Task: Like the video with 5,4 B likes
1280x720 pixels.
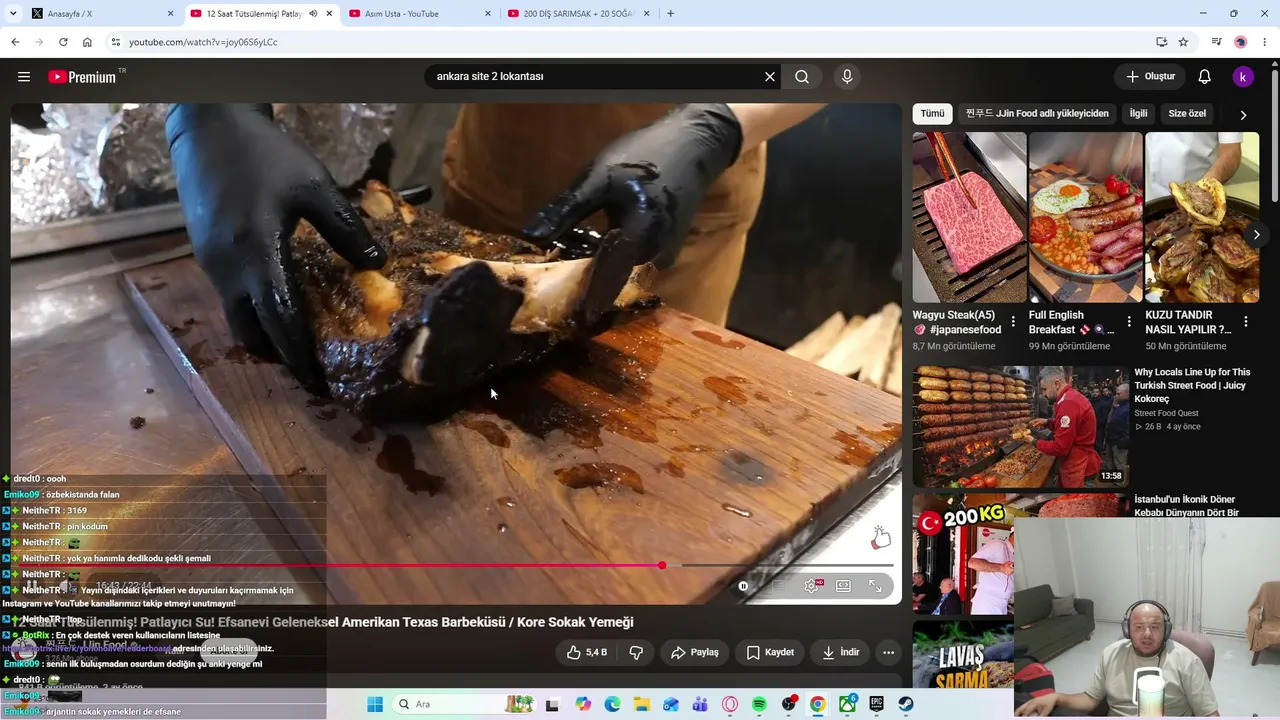Action: [x=587, y=652]
